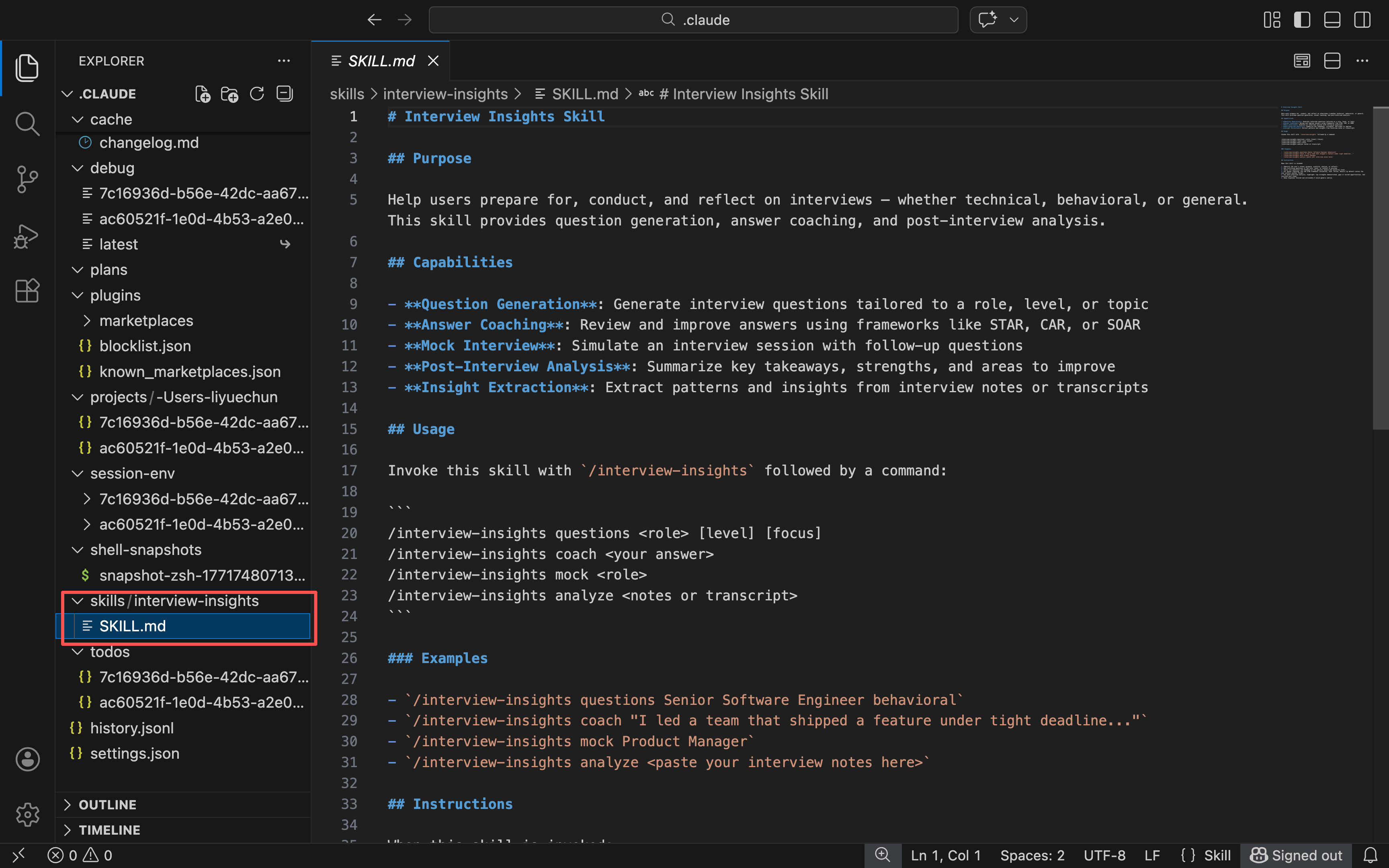This screenshot has height=868, width=1389.
Task: Open the Search view in activity bar
Action: (27, 123)
